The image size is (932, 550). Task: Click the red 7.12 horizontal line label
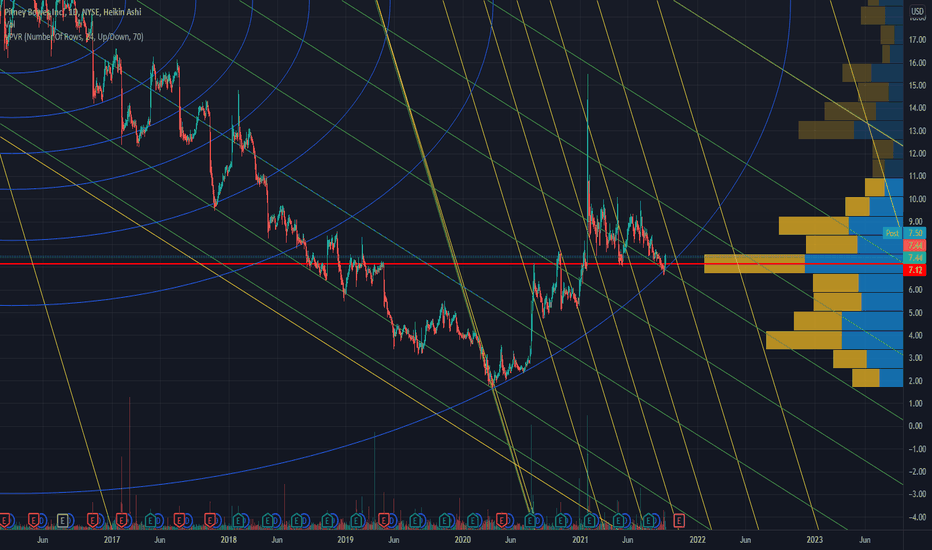[x=915, y=270]
